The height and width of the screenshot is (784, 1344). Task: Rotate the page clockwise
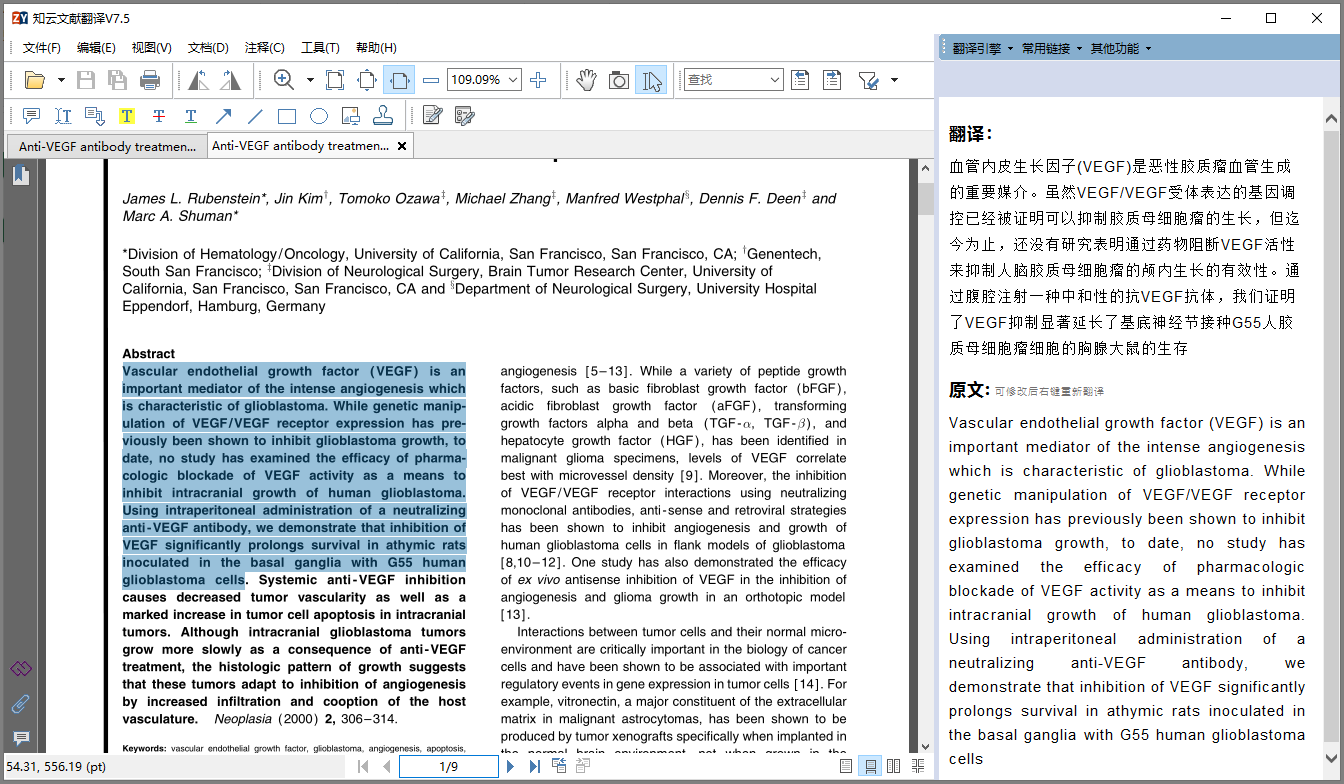231,80
